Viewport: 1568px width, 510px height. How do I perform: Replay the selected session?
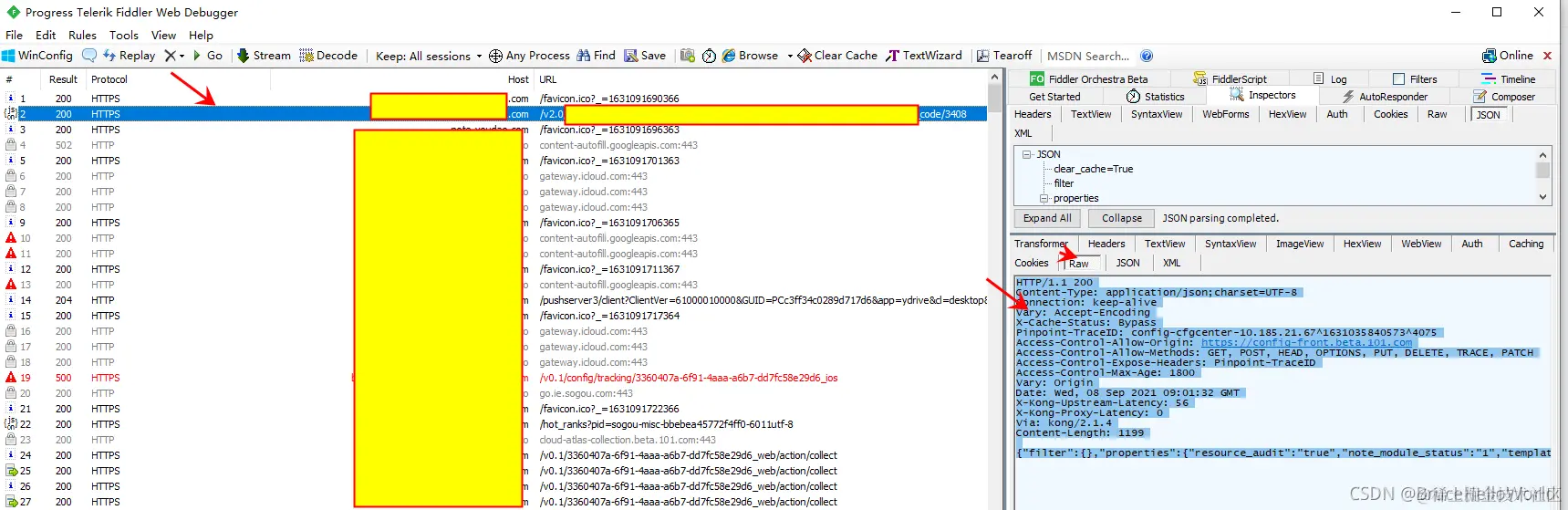(130, 56)
